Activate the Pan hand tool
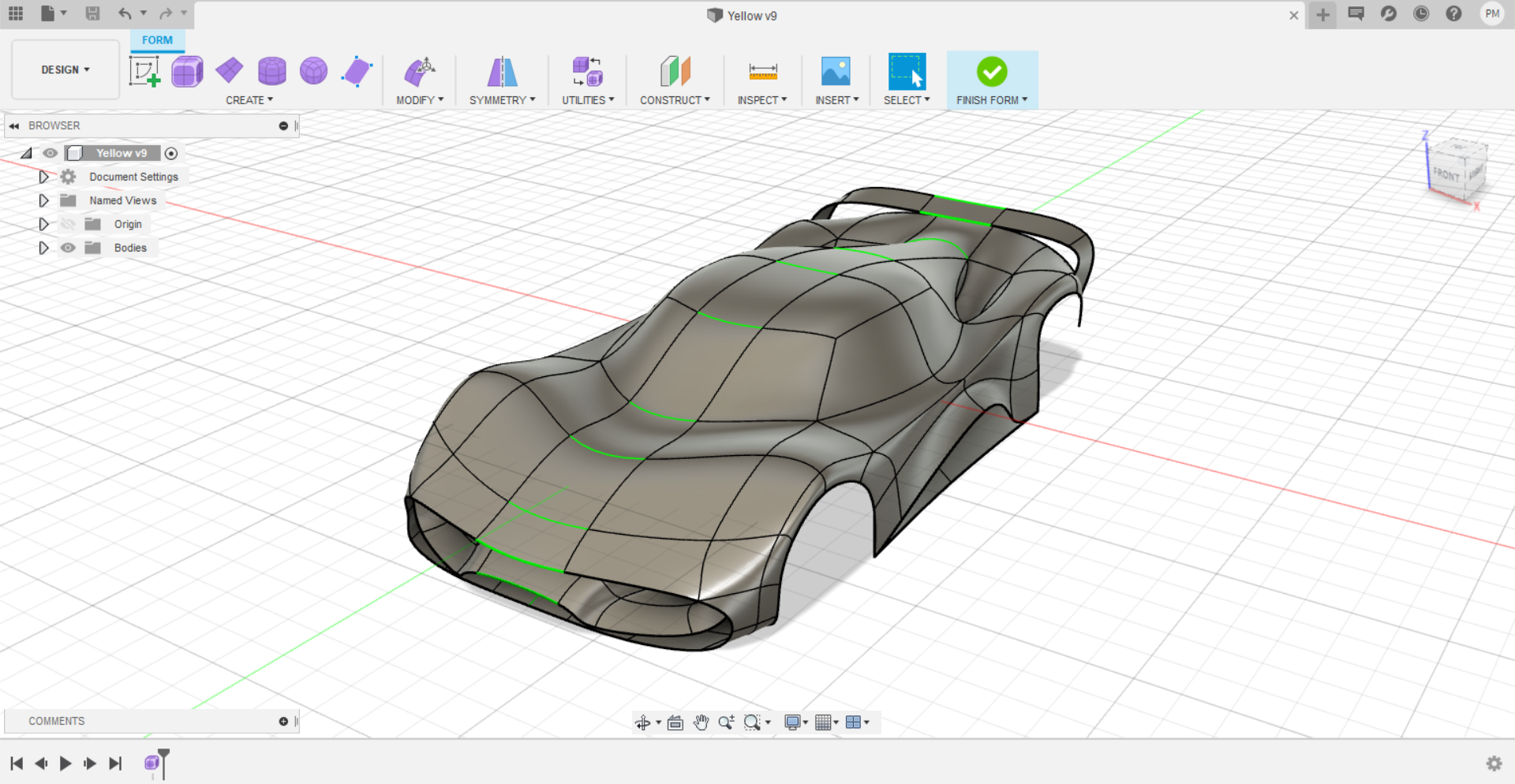 (x=701, y=722)
